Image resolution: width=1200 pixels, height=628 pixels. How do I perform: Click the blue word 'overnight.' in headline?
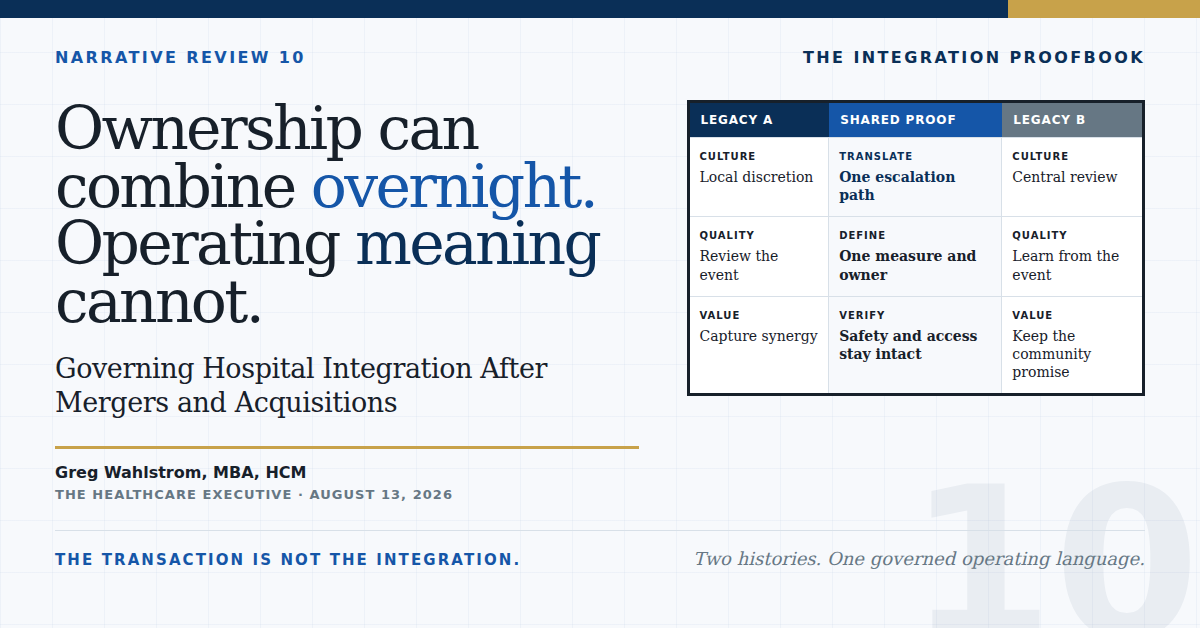click(454, 187)
